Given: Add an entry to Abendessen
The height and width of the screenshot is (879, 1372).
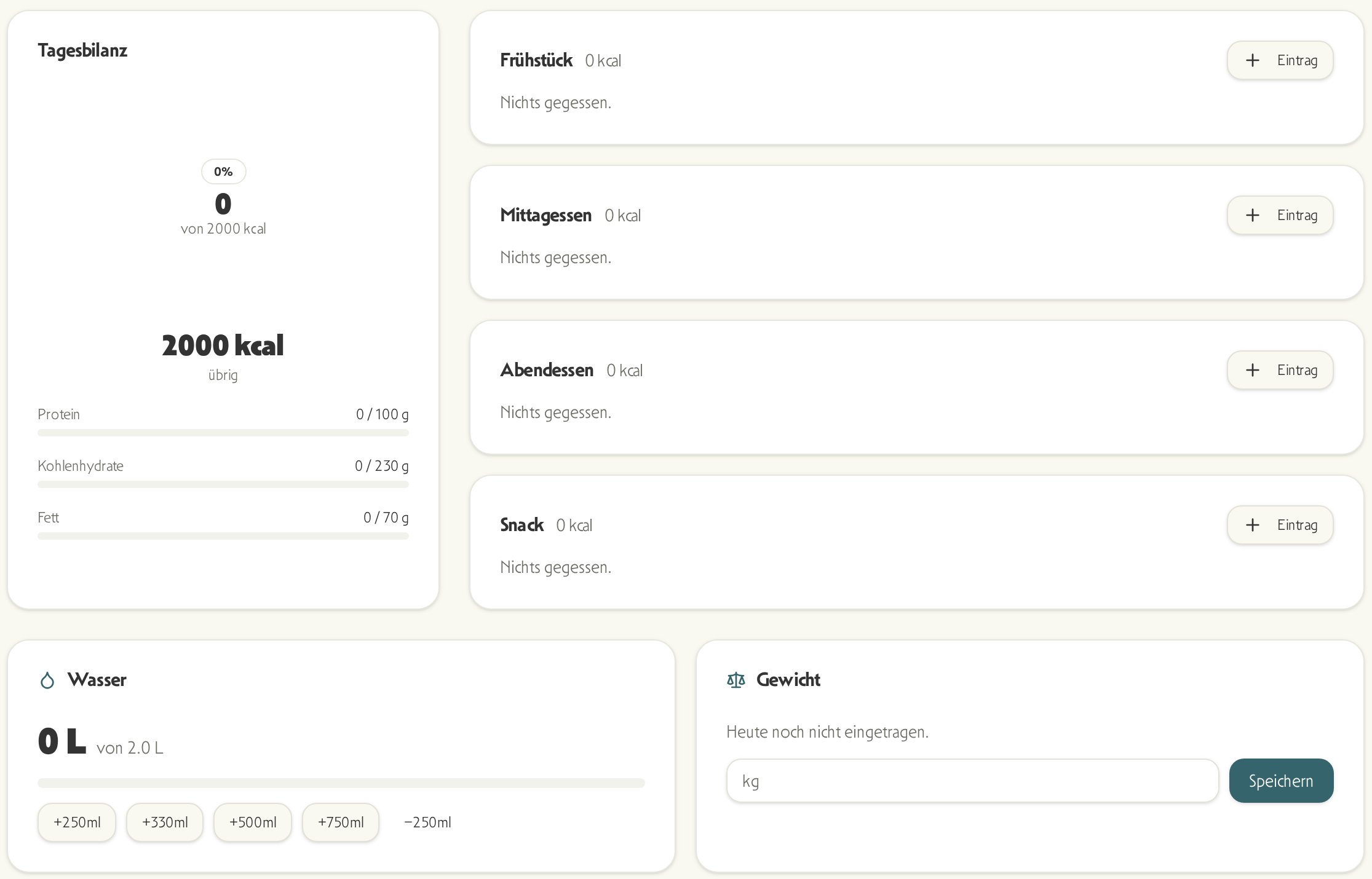Looking at the screenshot, I should (1280, 370).
